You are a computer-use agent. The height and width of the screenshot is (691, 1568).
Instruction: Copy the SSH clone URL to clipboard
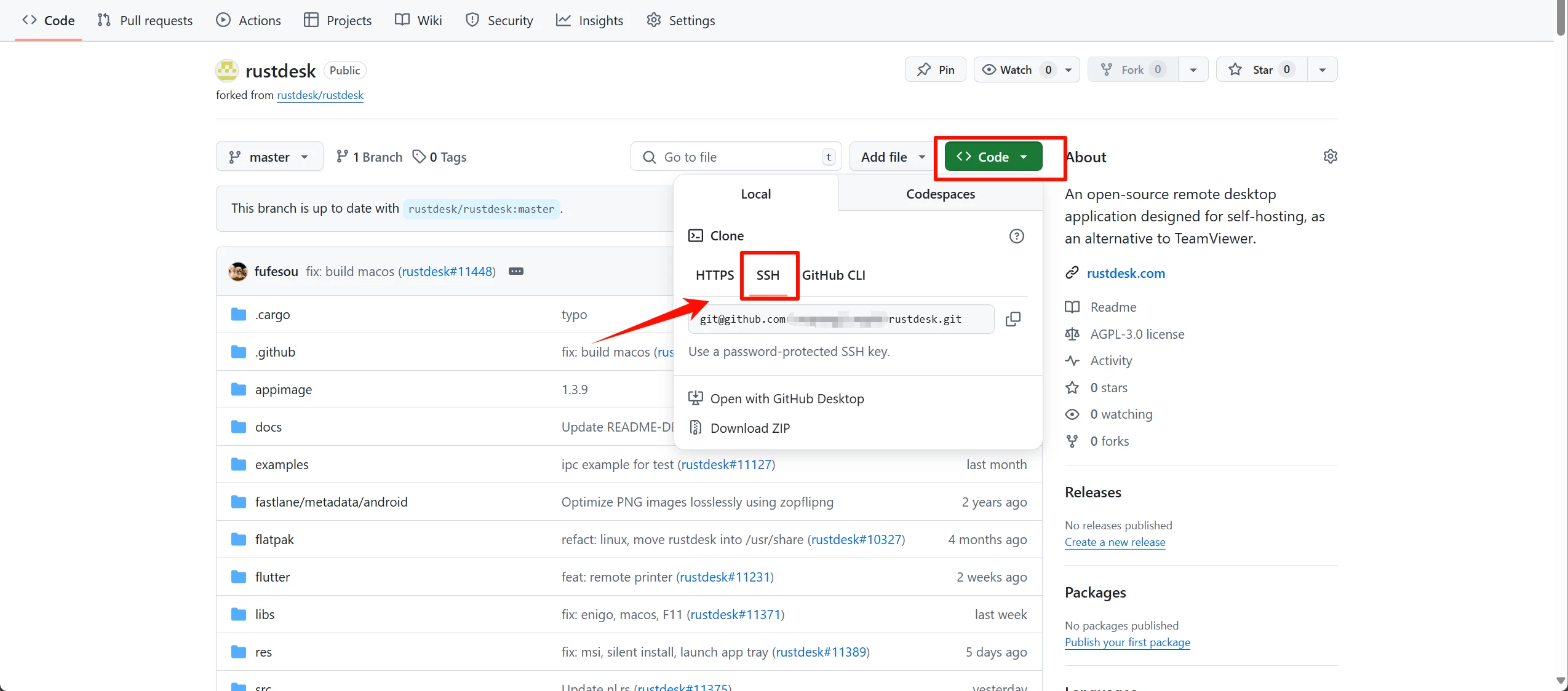pyautogui.click(x=1013, y=319)
